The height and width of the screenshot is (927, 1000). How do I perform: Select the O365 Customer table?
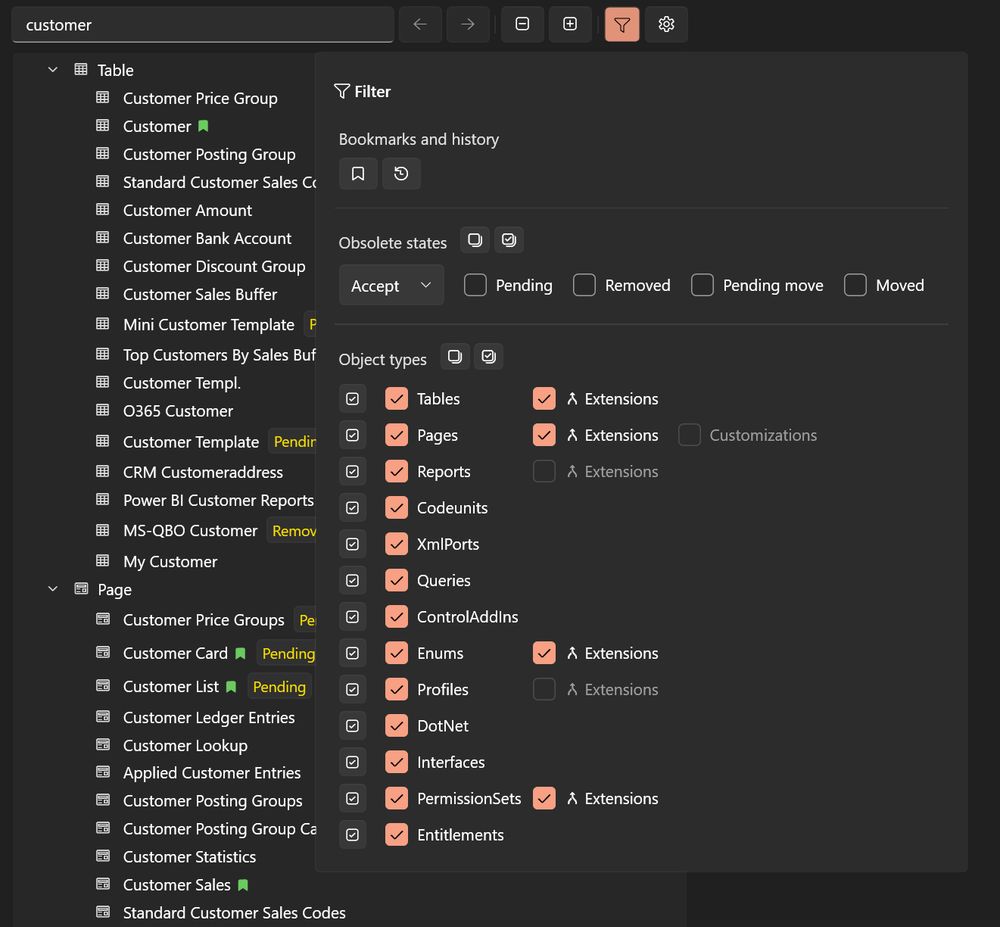click(178, 411)
